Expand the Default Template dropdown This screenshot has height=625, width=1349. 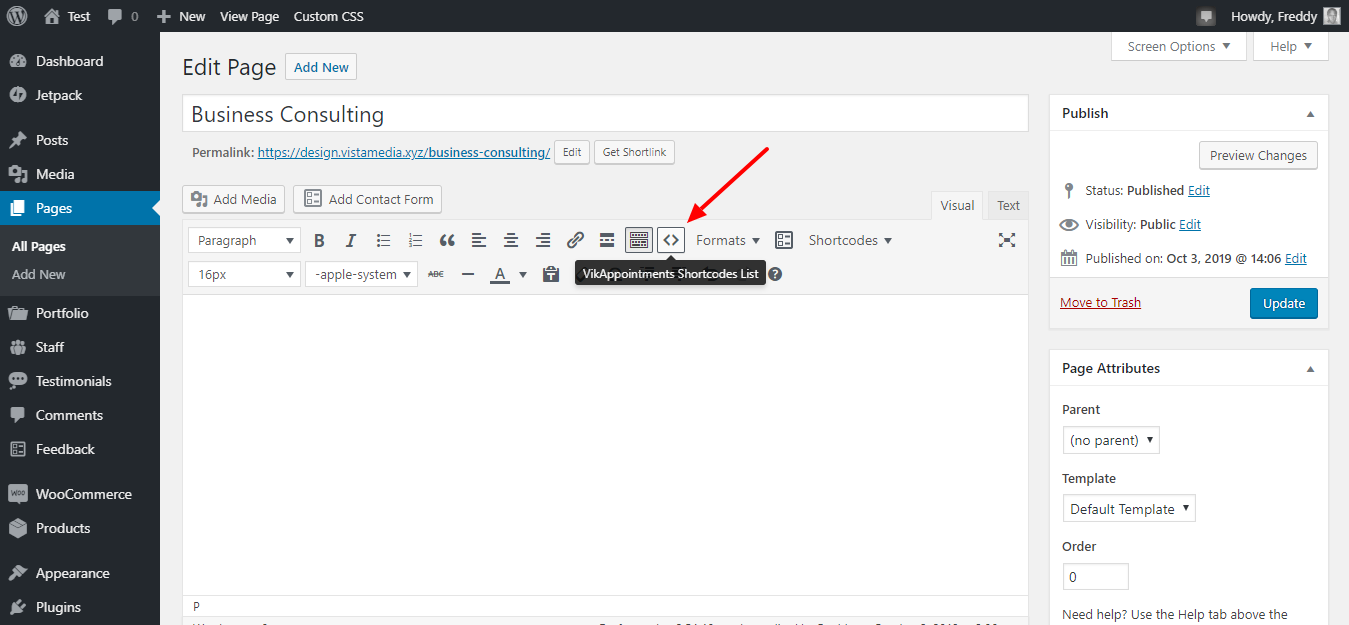pos(1129,509)
